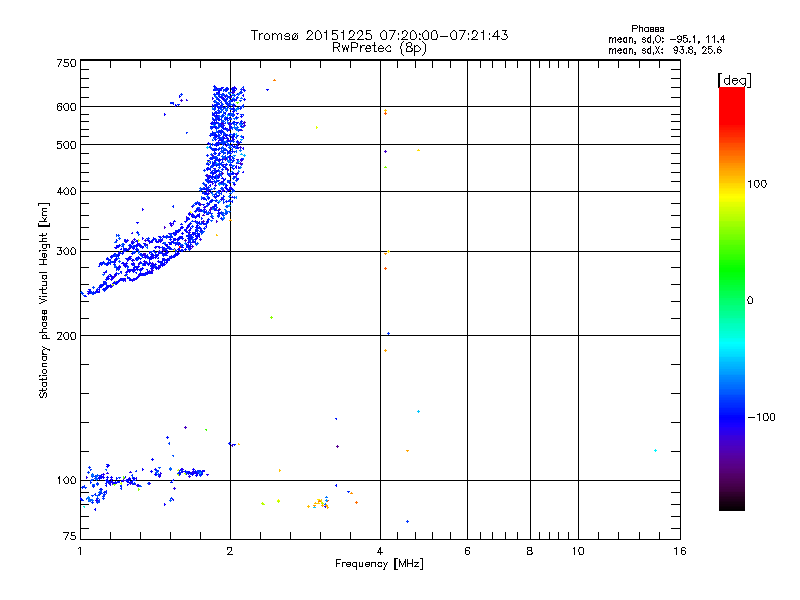Viewport: 800px width, 600px height.
Task: Click the 'Phases' heading text
Action: pos(647,29)
